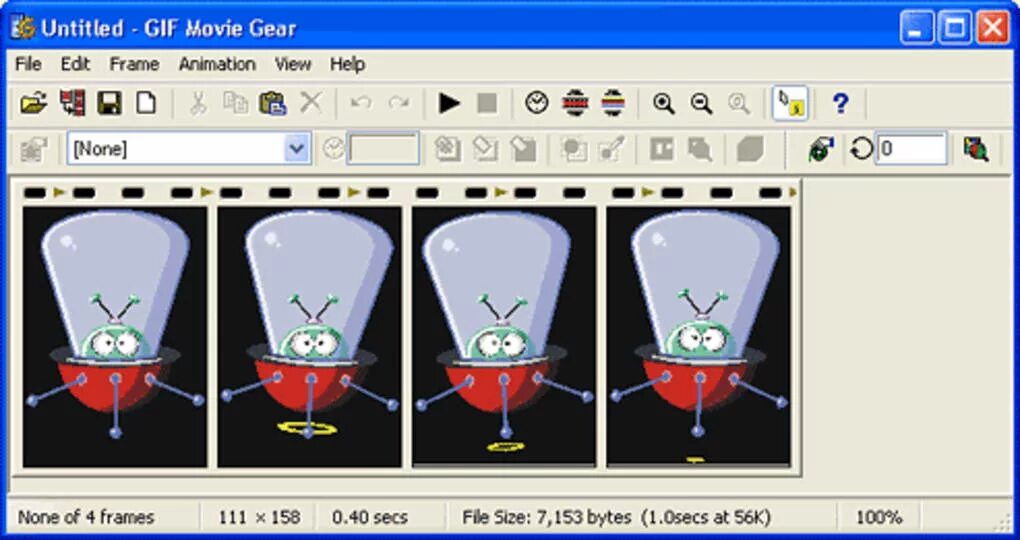Click 'None of 4 frames' in status bar

86,517
